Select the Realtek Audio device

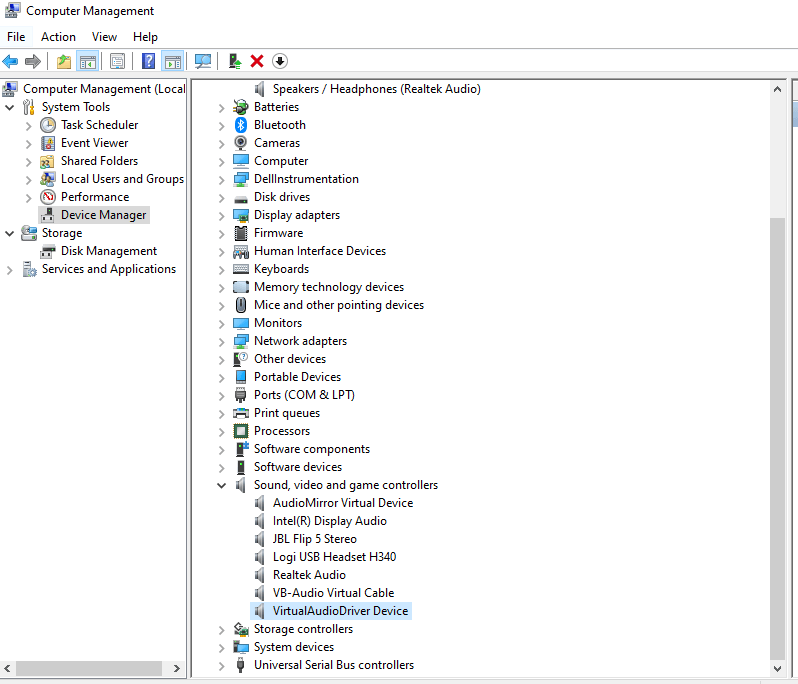point(309,575)
